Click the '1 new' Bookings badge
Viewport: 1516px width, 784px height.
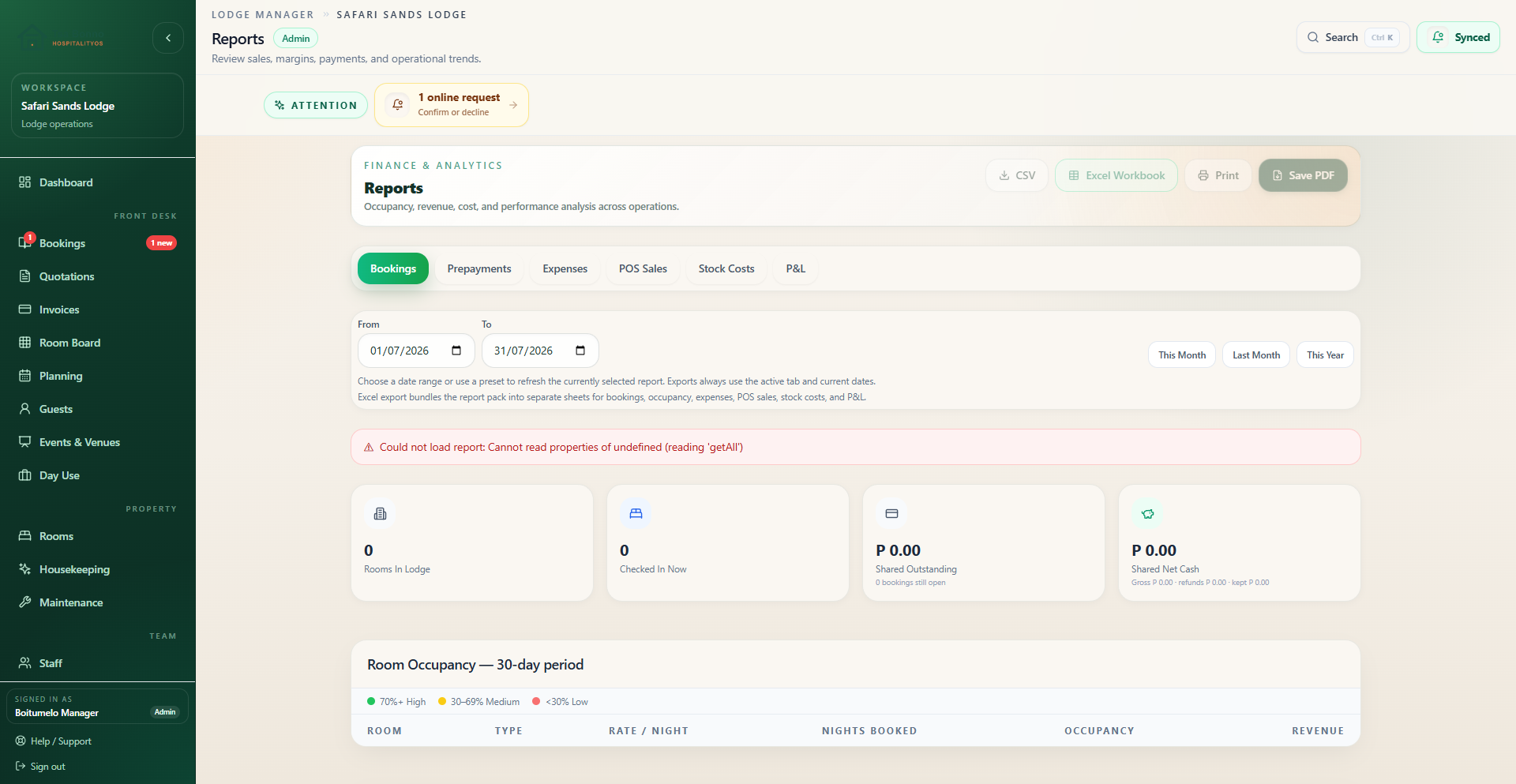coord(161,243)
